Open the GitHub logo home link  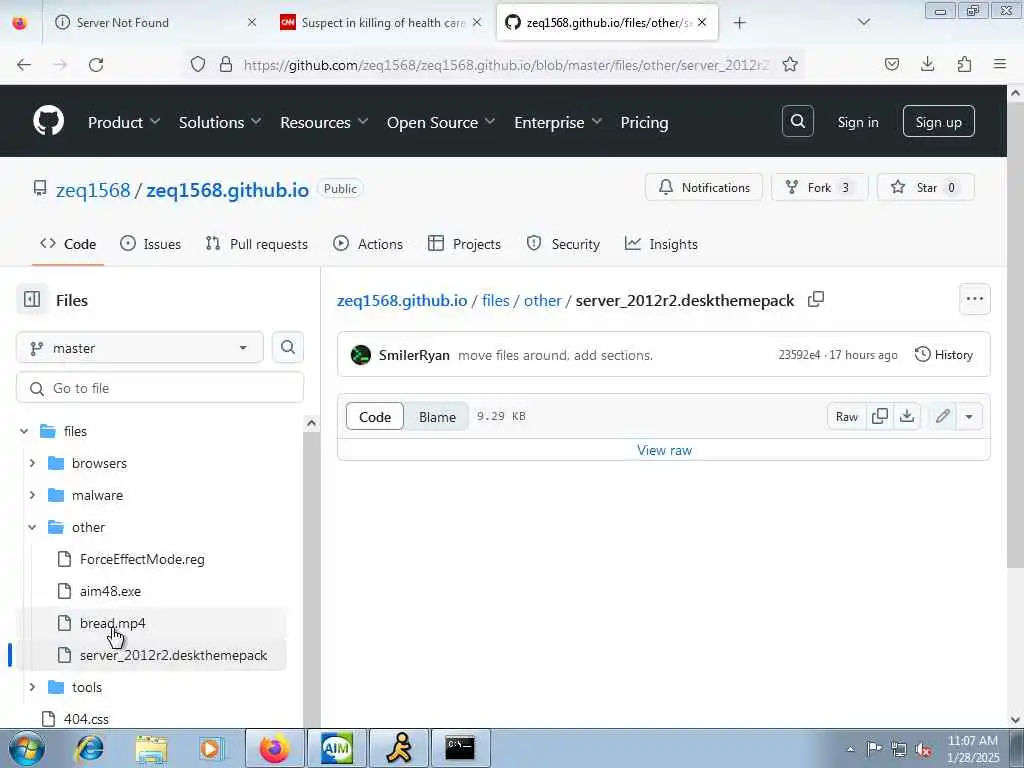coord(48,121)
